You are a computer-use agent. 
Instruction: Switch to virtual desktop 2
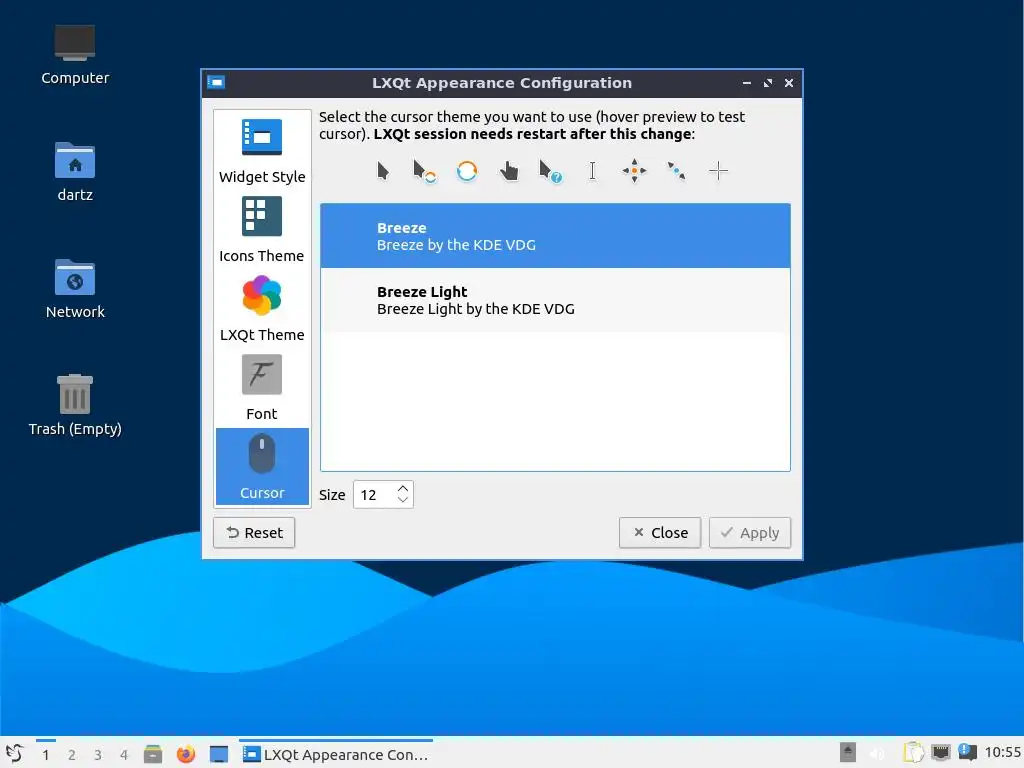pyautogui.click(x=72, y=755)
